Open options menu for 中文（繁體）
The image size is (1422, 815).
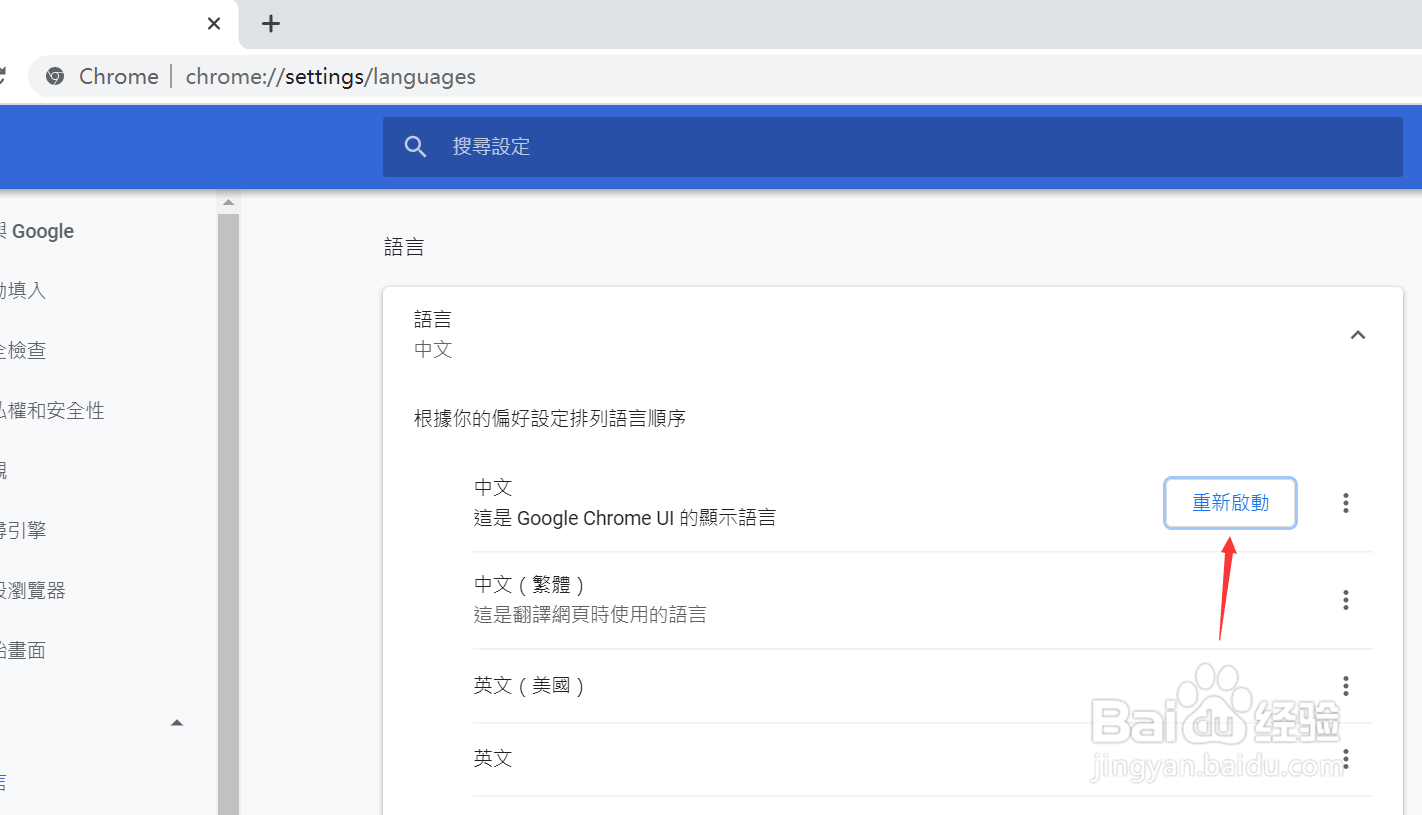[1346, 600]
